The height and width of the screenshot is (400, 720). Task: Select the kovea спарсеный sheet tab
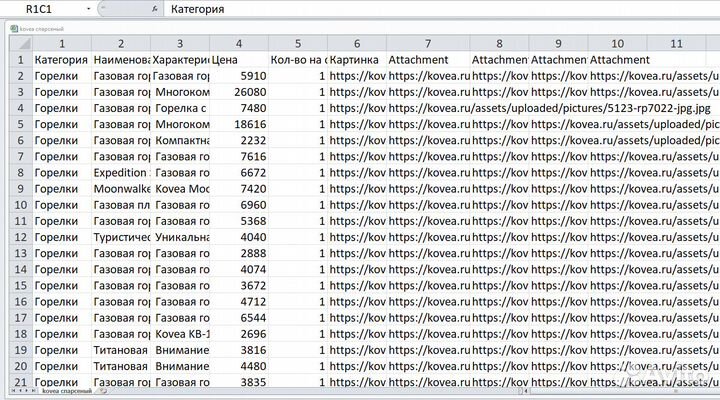(66, 391)
